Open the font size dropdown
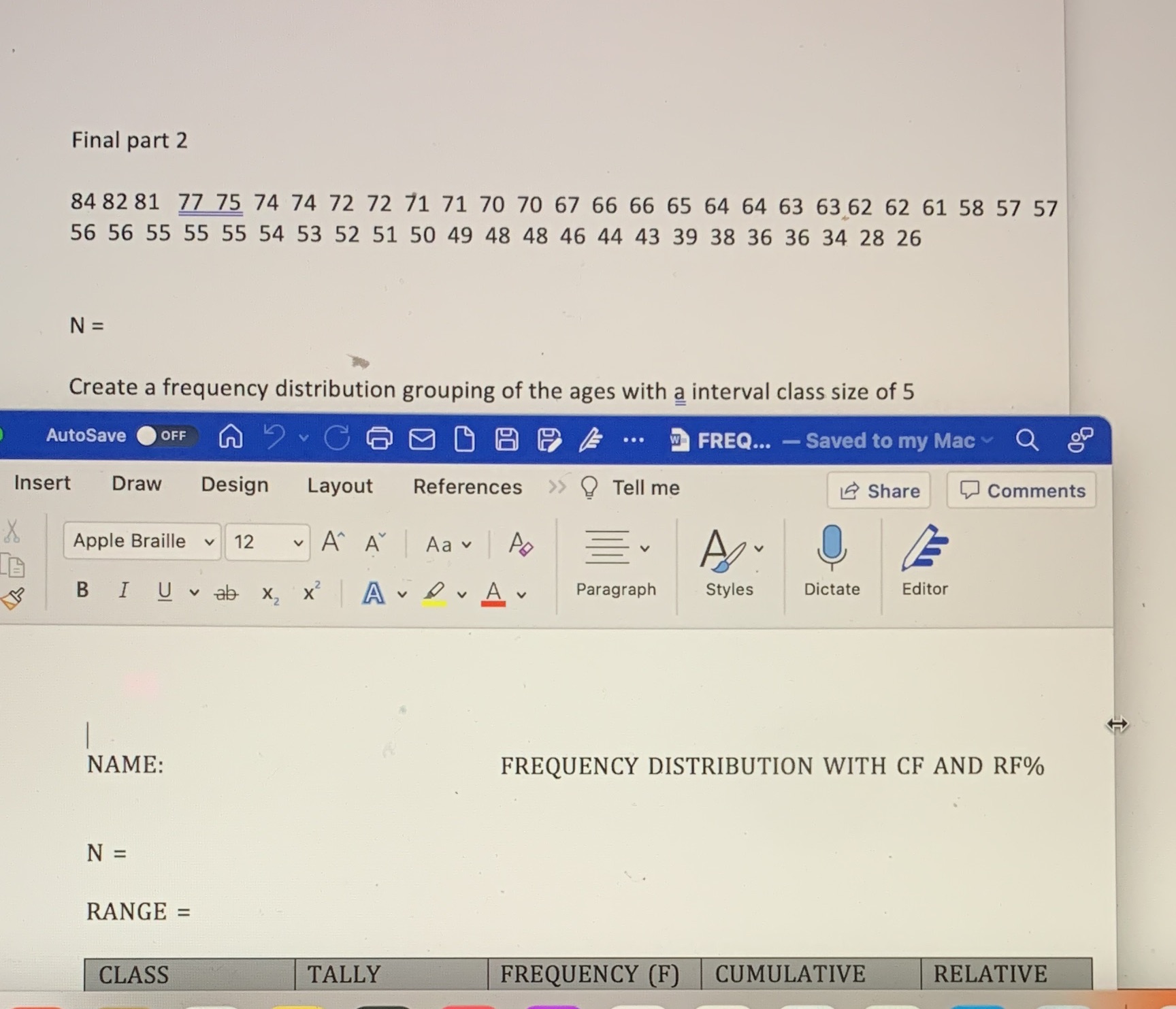This screenshot has height=1009, width=1176. 267,542
